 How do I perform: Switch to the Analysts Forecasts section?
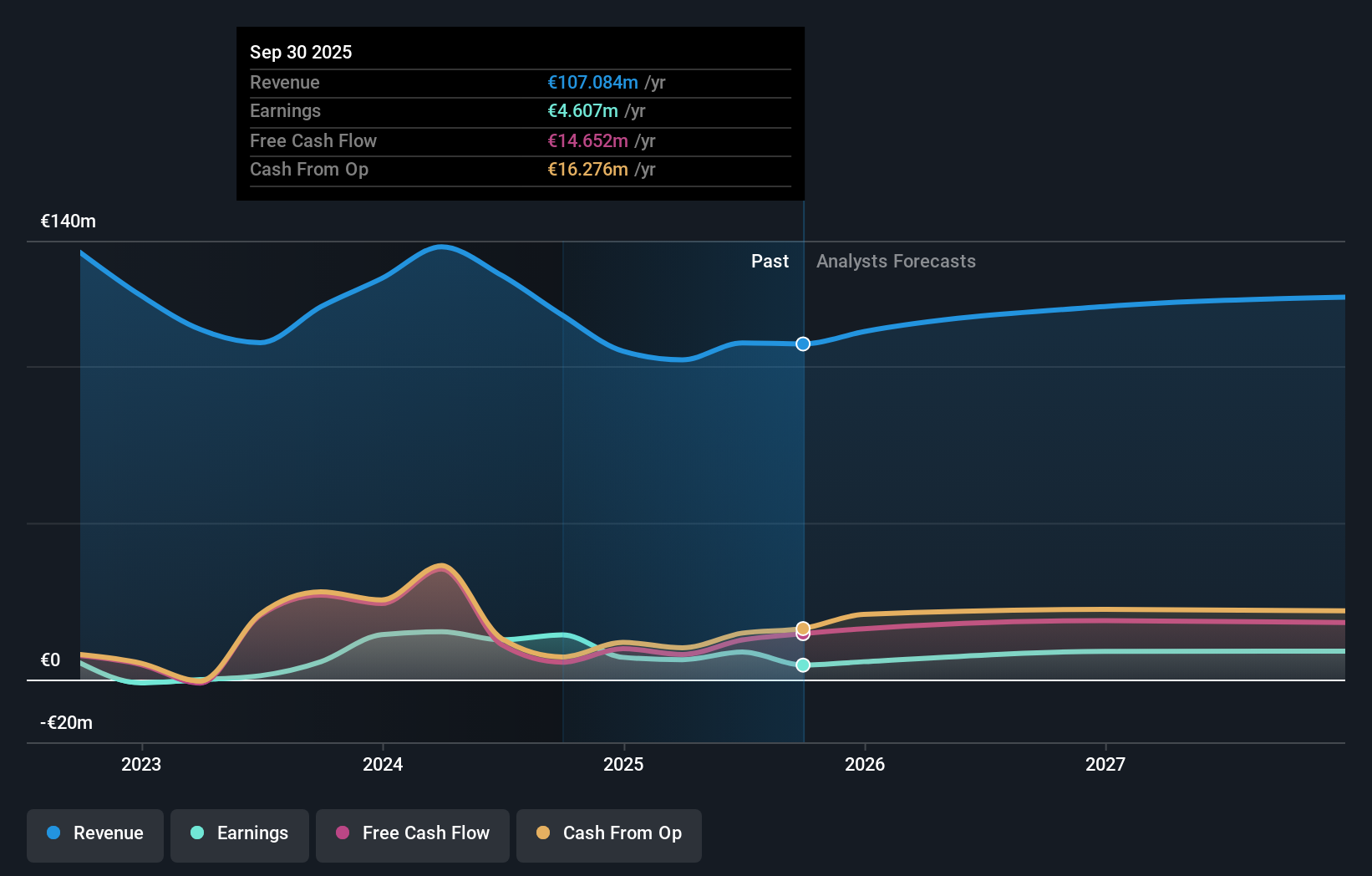coord(895,261)
